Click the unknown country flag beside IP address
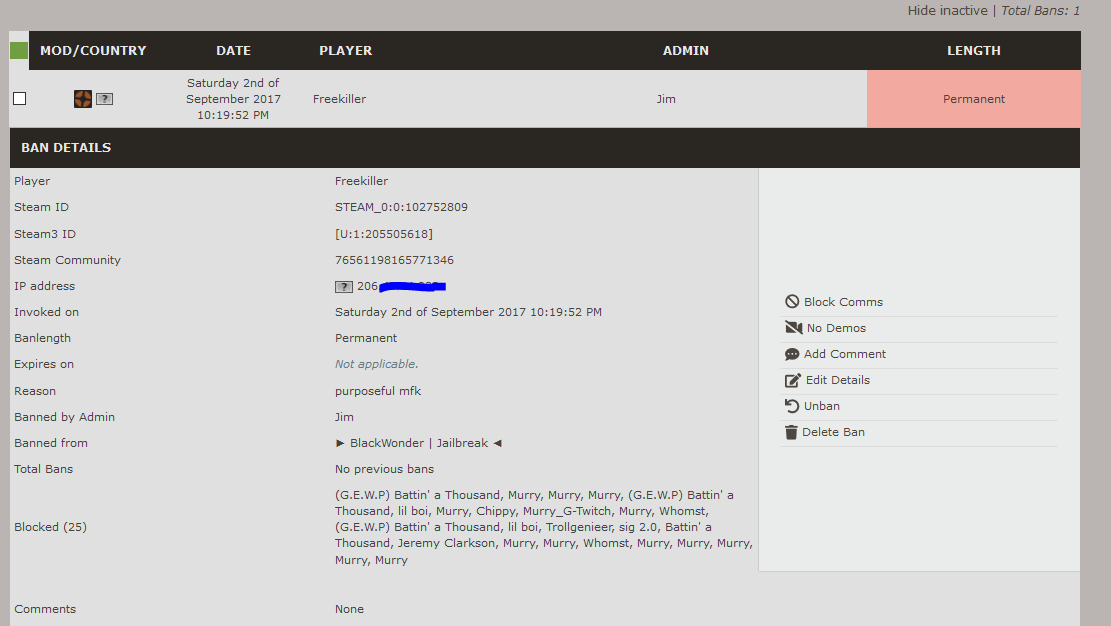This screenshot has height=626, width=1111. (x=344, y=286)
